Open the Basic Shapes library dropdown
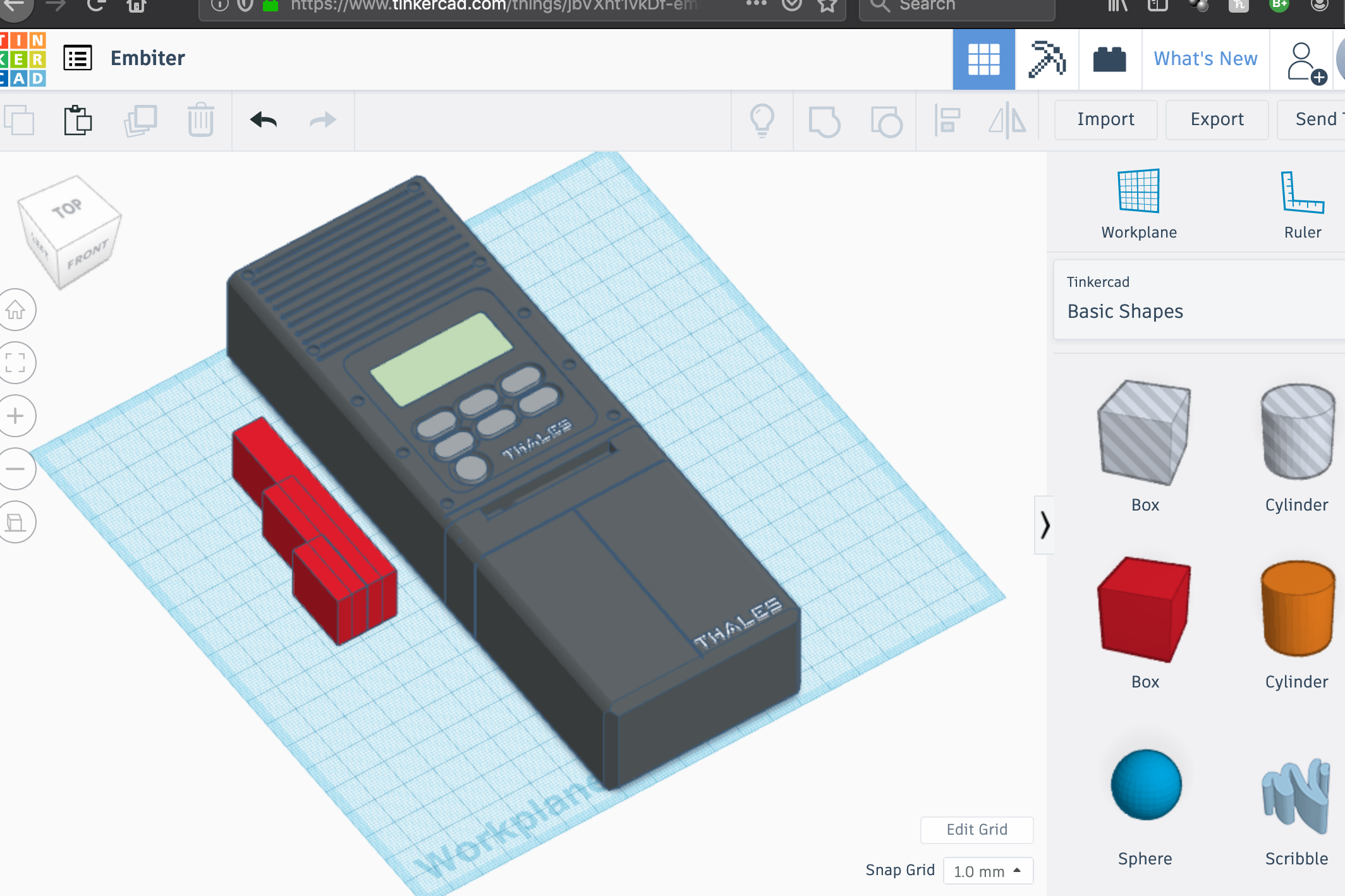Screen dimensions: 1345x896 [1200, 300]
